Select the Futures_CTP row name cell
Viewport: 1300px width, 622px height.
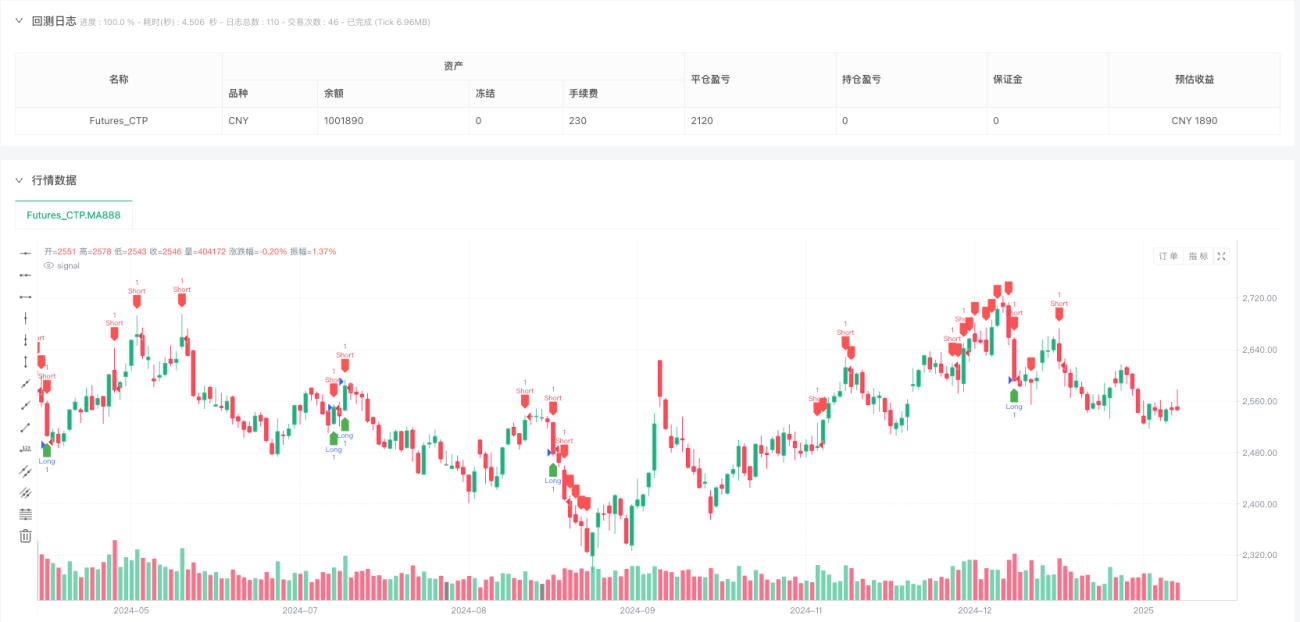119,120
